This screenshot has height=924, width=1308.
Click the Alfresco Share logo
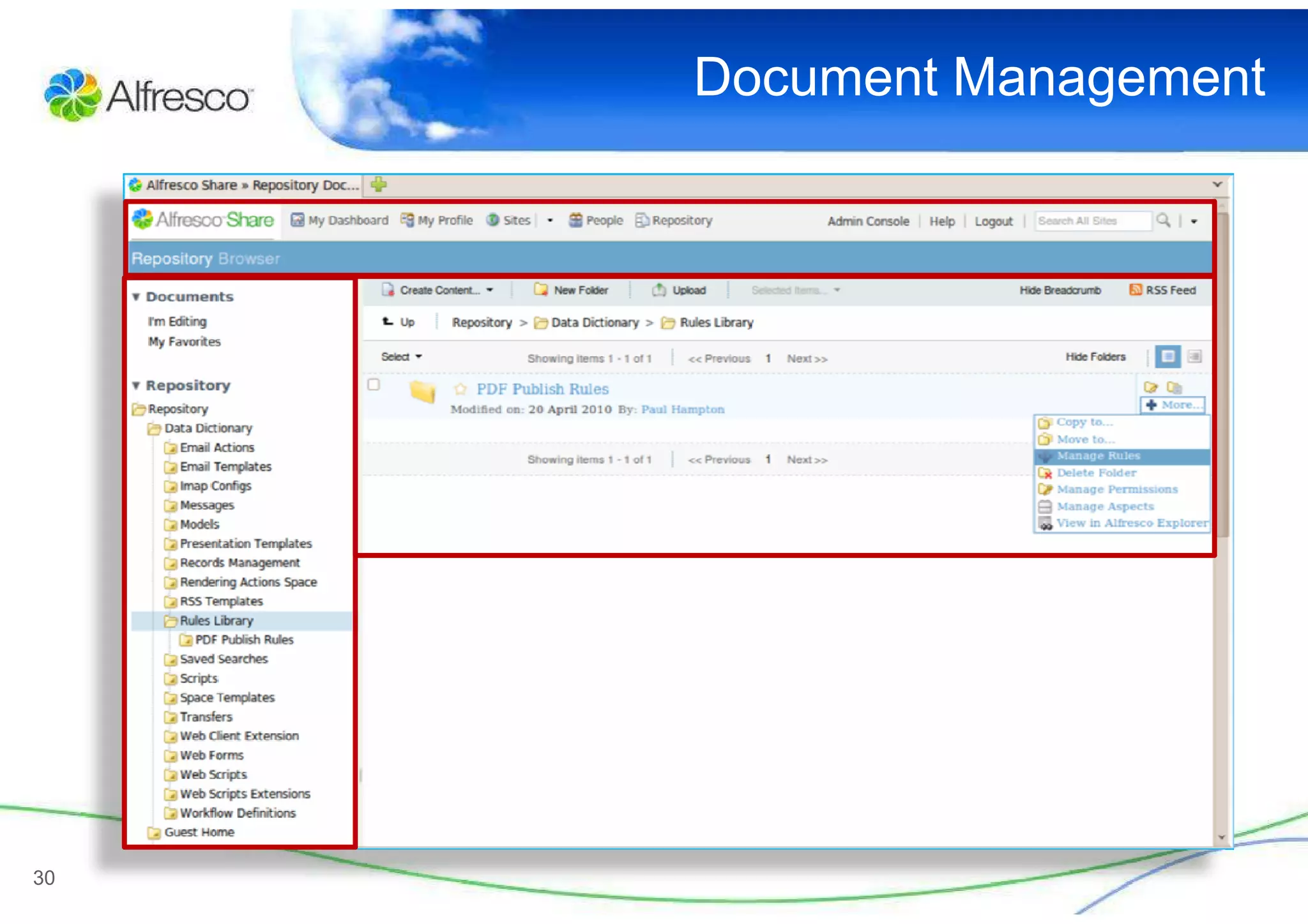point(202,220)
